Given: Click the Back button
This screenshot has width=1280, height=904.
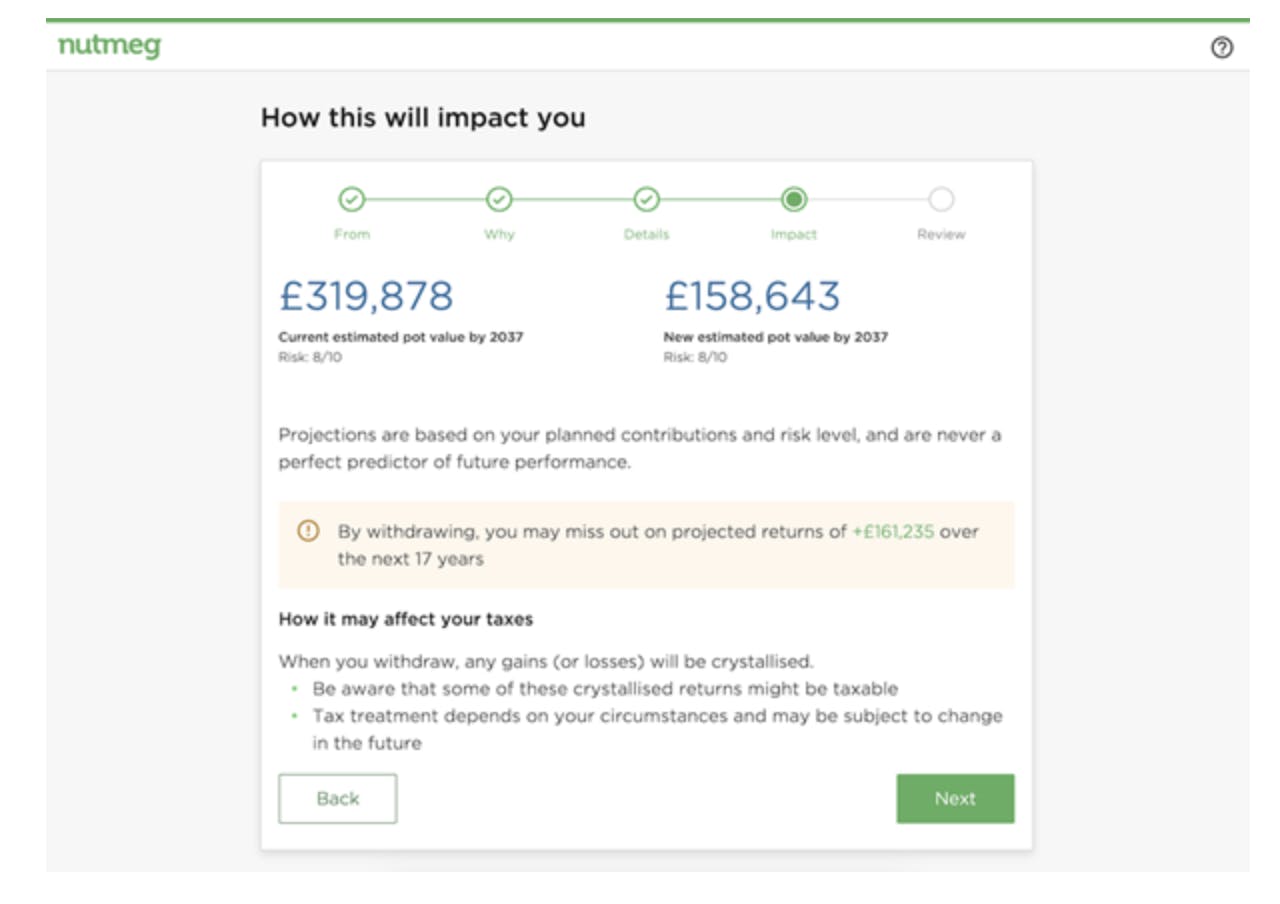Looking at the screenshot, I should 338,798.
